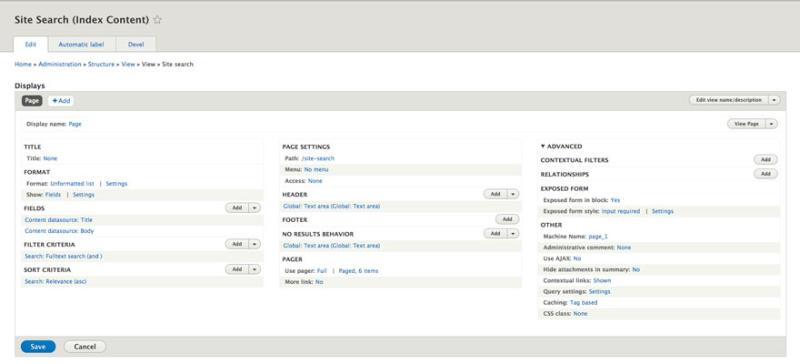The width and height of the screenshot is (800, 364).
Task: Open Administration breadcrumb link
Action: click(60, 64)
